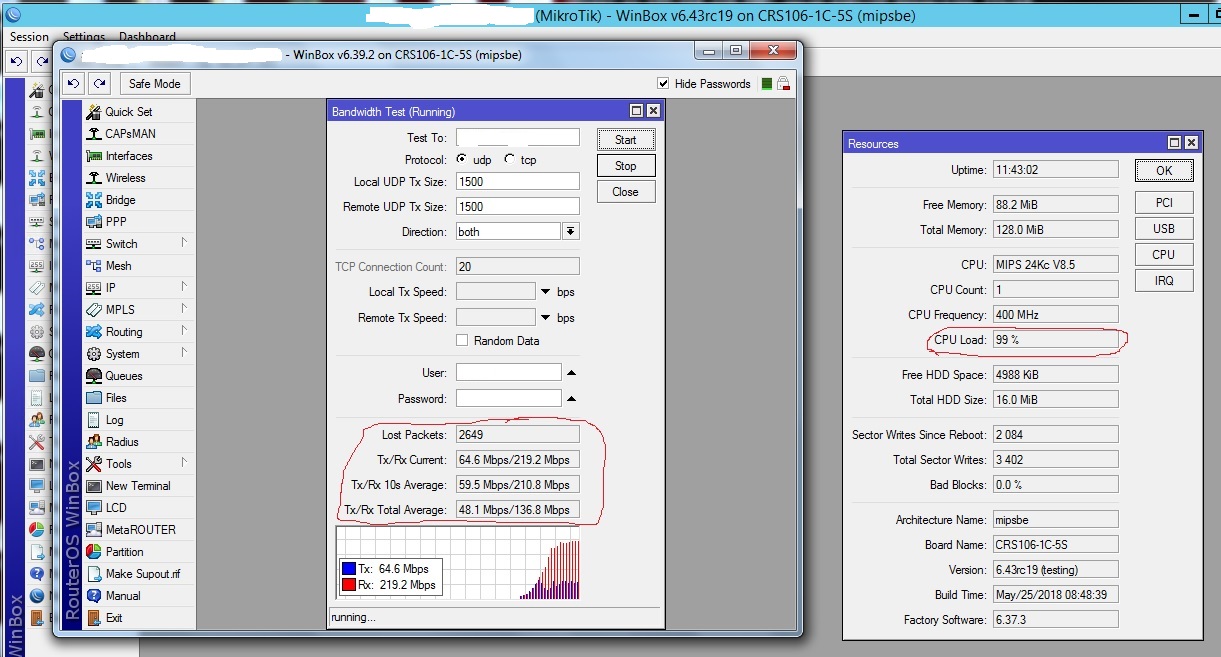Click Stop in the Bandwidth Test window
The width and height of the screenshot is (1221, 657).
pyautogui.click(x=626, y=166)
